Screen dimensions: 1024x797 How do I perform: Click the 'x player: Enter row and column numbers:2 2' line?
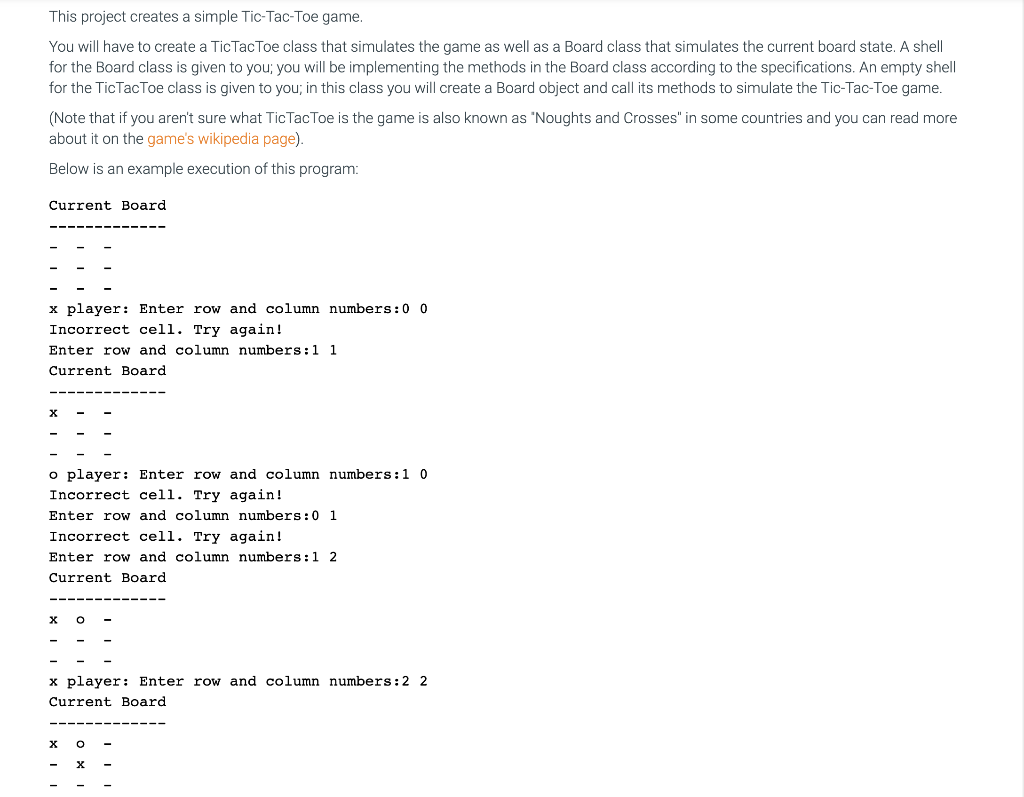pyautogui.click(x=238, y=681)
